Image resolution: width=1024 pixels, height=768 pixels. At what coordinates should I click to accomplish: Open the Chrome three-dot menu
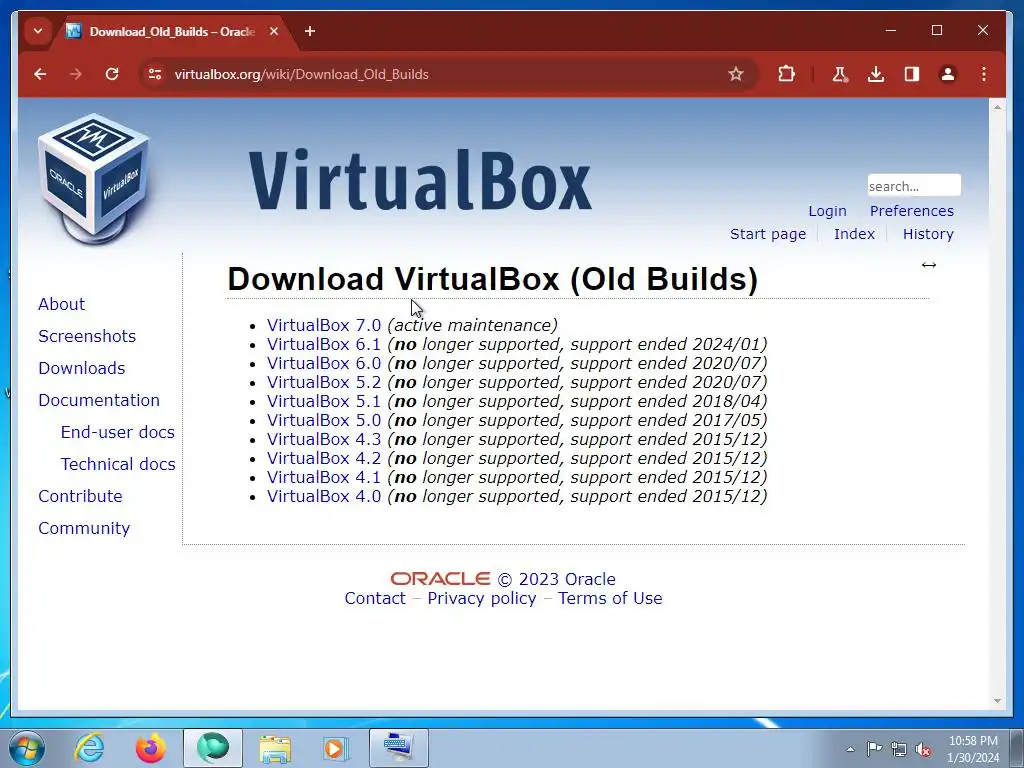tap(984, 74)
